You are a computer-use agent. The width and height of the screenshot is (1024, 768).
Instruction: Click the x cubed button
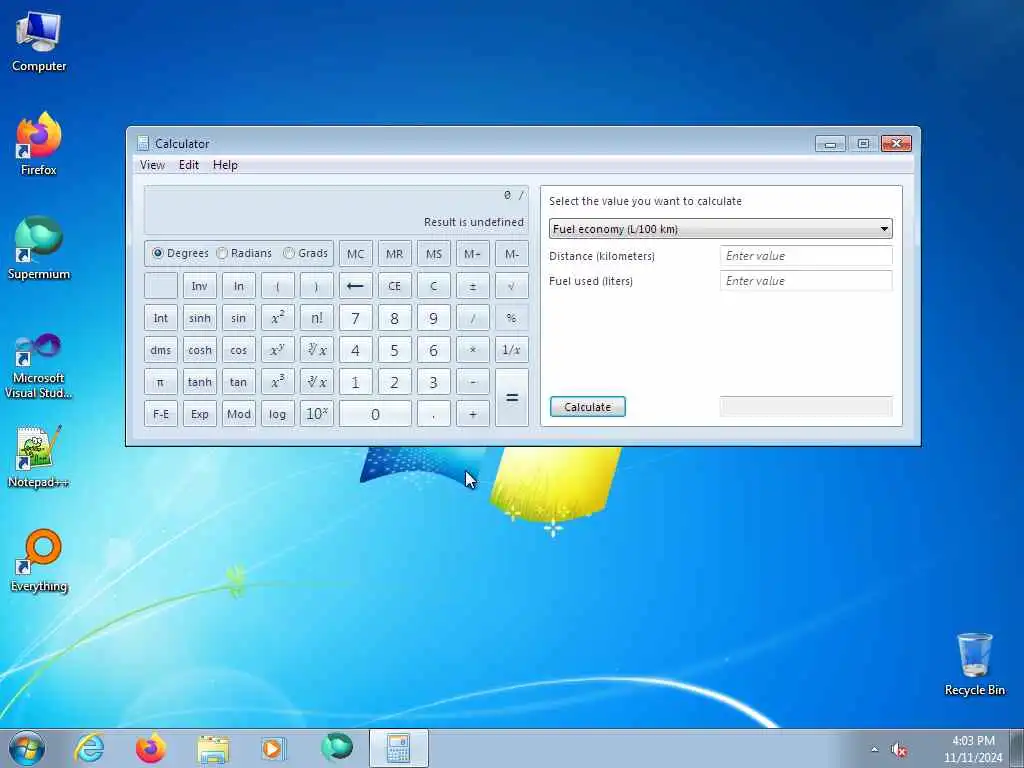(x=278, y=382)
